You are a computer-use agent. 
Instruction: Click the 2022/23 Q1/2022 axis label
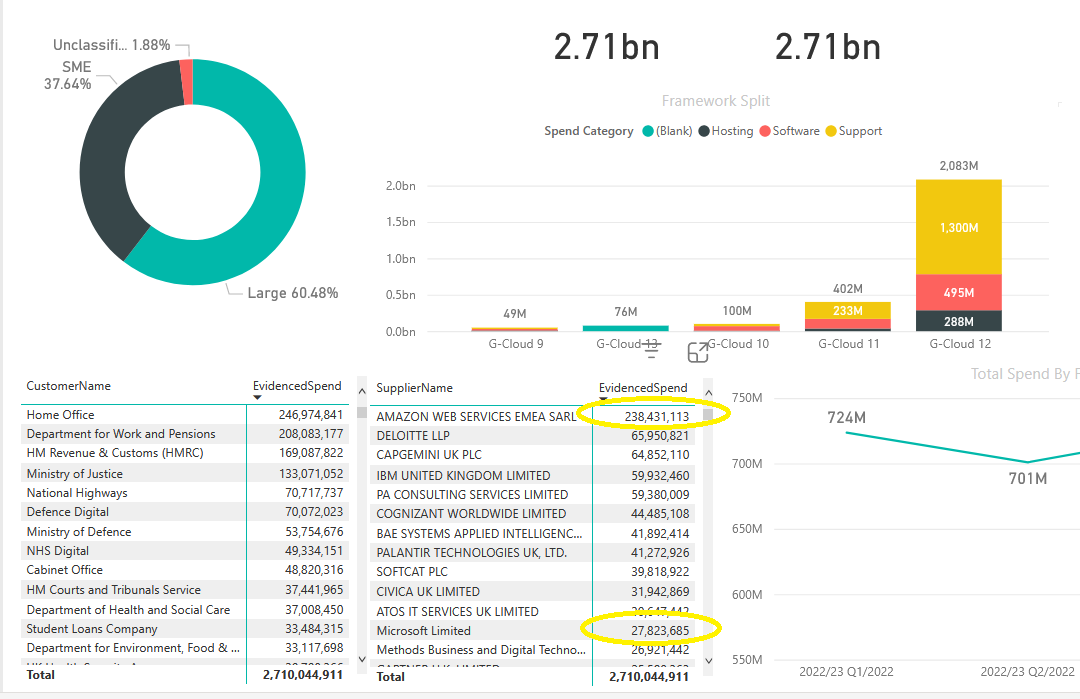pos(846,671)
